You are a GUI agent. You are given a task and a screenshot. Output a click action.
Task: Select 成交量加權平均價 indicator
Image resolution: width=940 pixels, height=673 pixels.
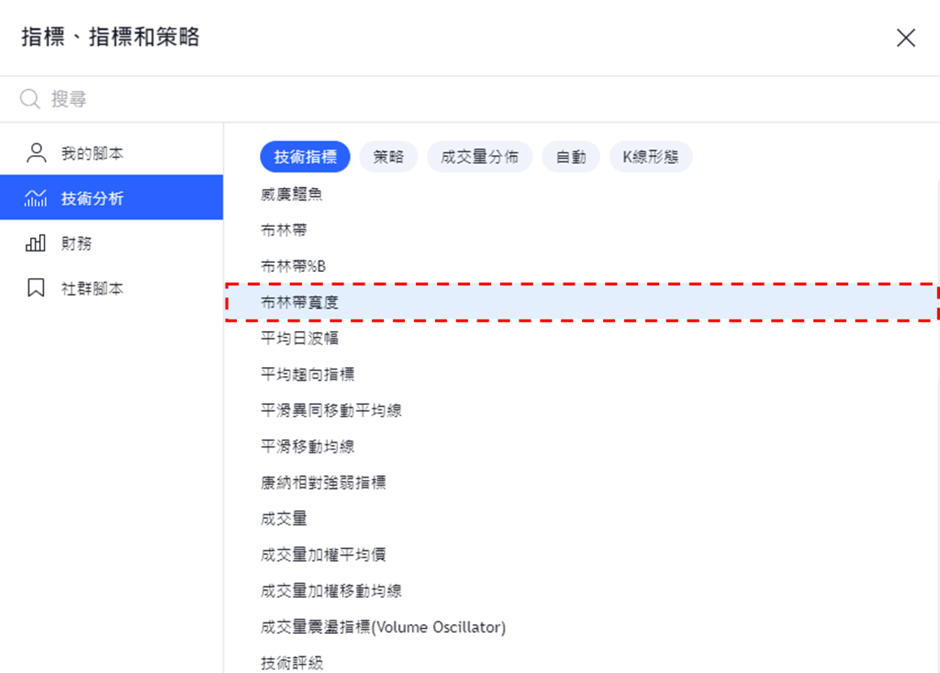click(582, 555)
